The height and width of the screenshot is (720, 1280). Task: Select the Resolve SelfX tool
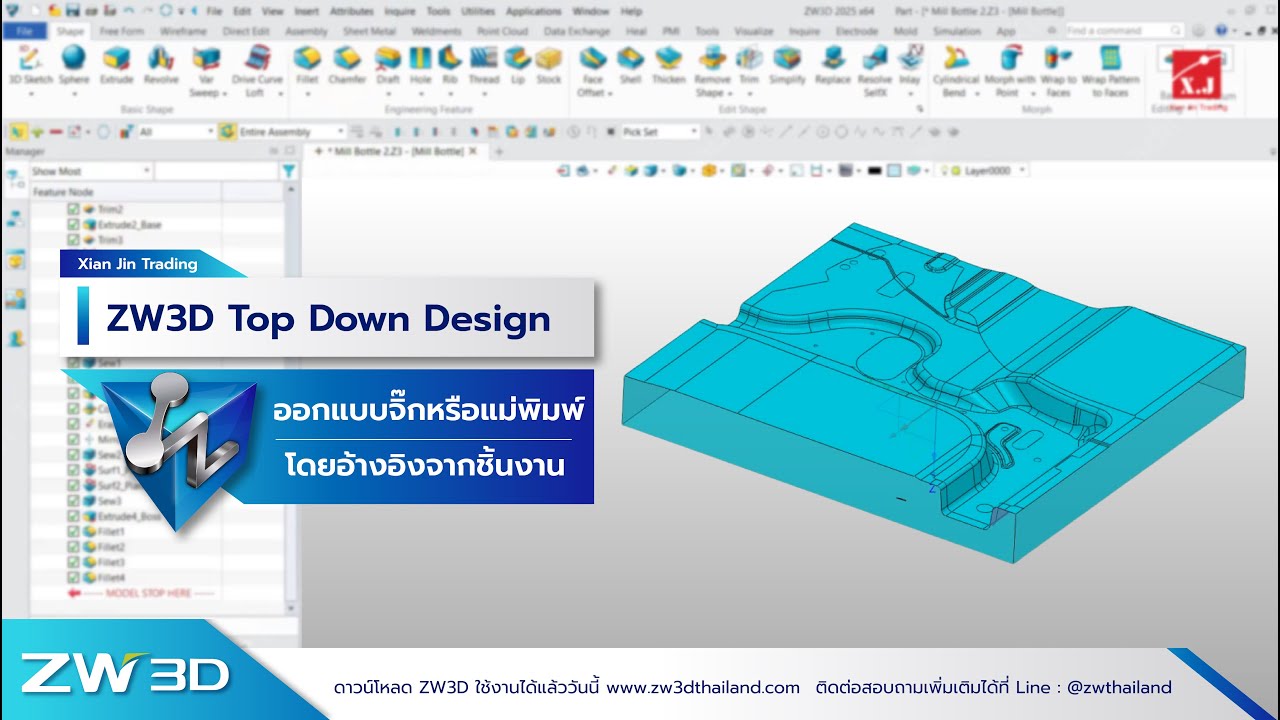pos(875,70)
